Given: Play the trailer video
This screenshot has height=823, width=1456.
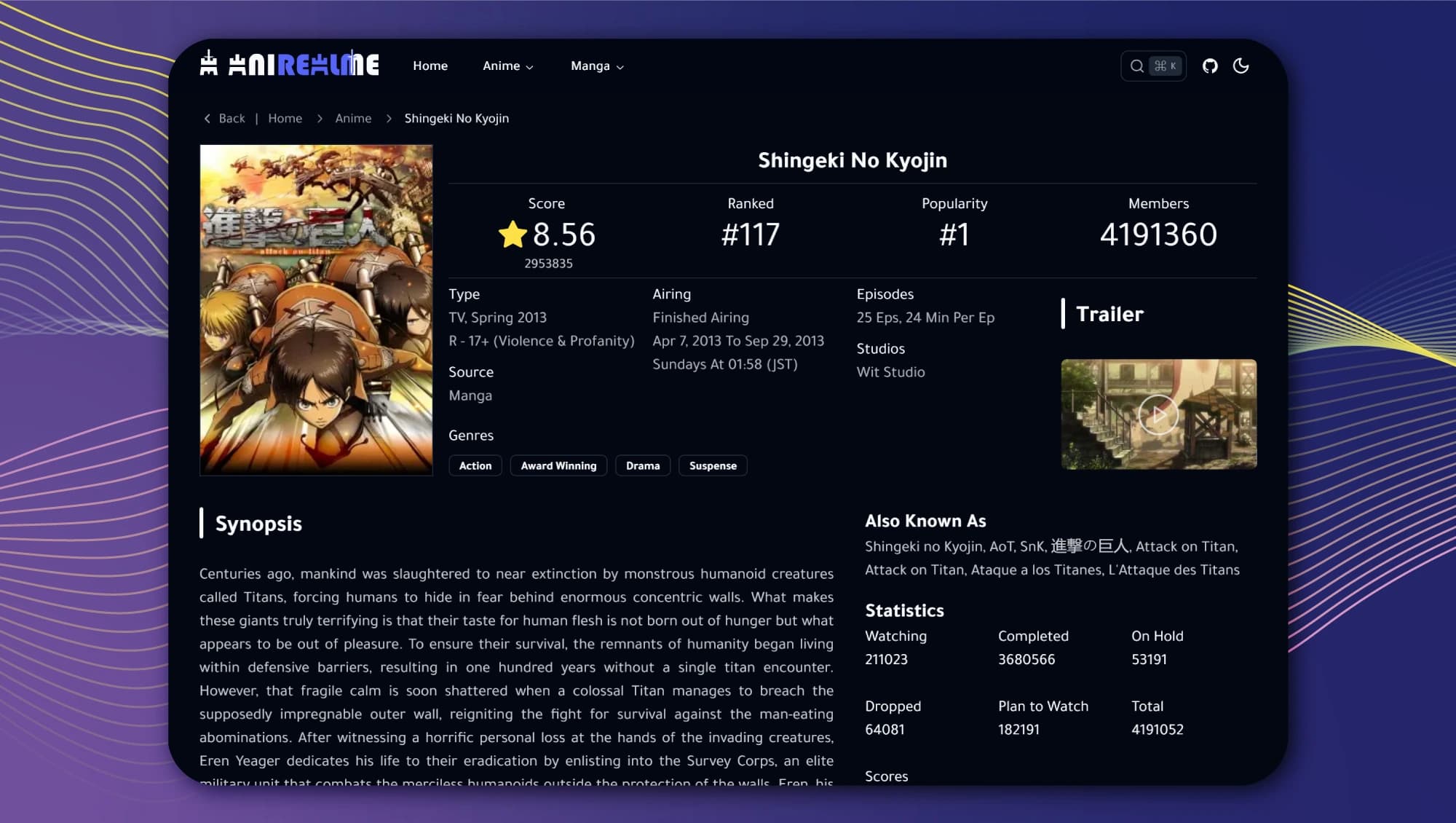Looking at the screenshot, I should [x=1158, y=414].
